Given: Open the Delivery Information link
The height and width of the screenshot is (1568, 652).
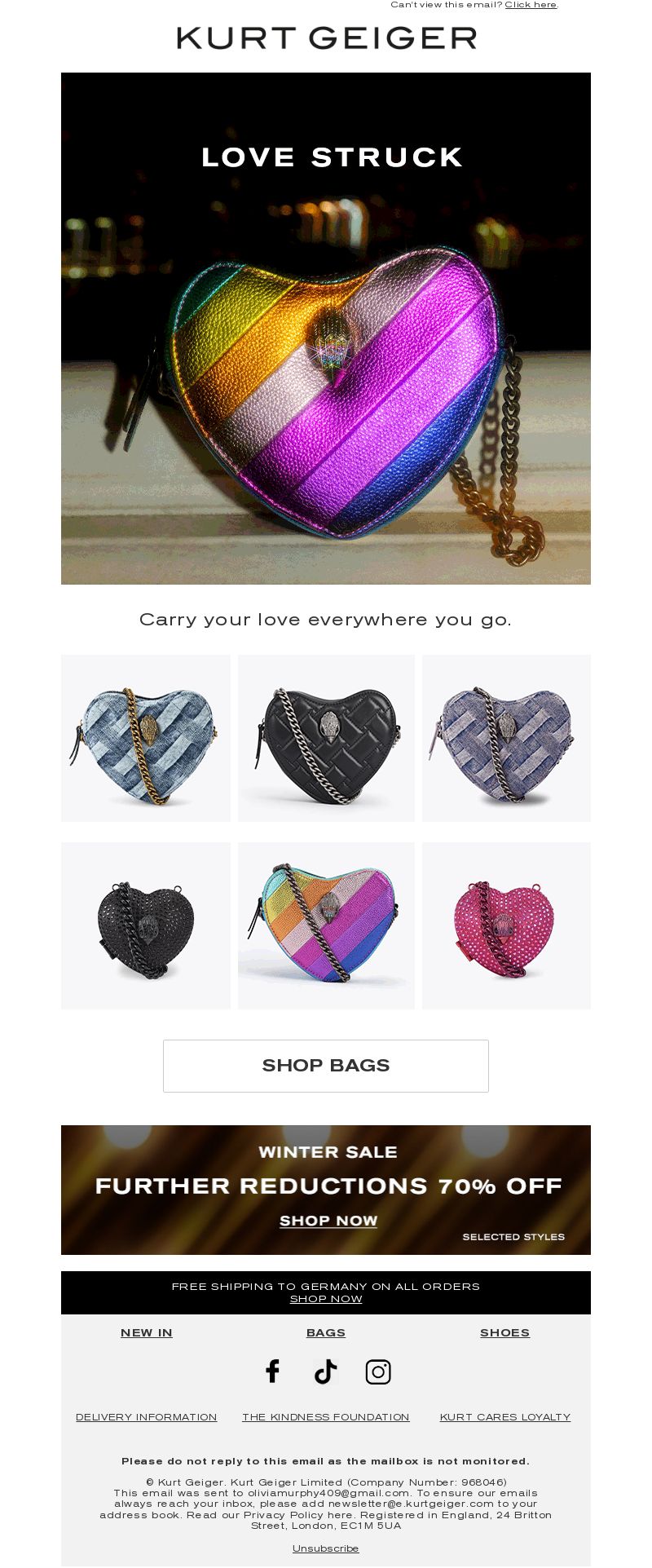Looking at the screenshot, I should [147, 1417].
